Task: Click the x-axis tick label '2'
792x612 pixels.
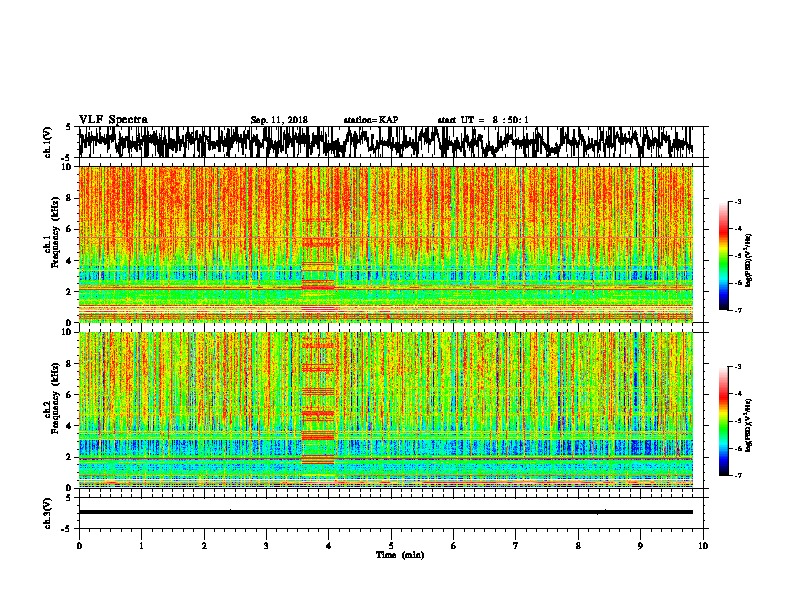Action: click(204, 546)
